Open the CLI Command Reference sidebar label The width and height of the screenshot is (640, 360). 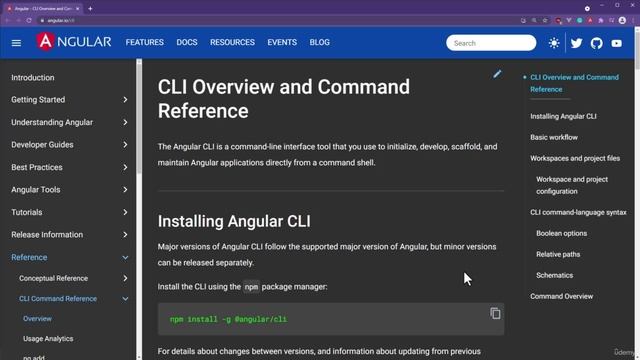(x=58, y=299)
